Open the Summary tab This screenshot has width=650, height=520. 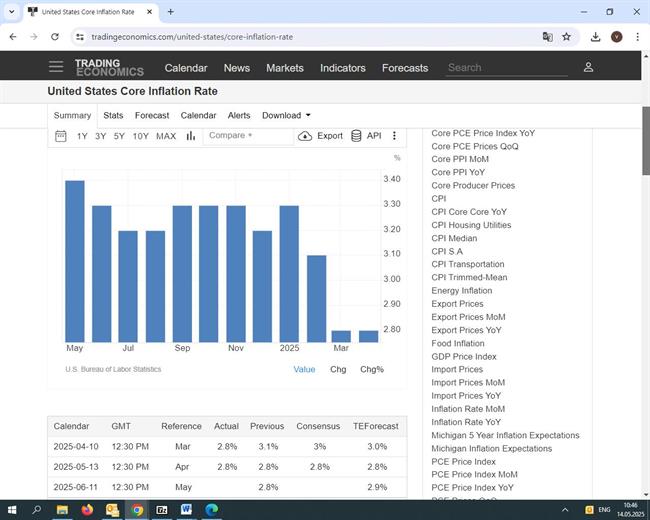pos(72,115)
